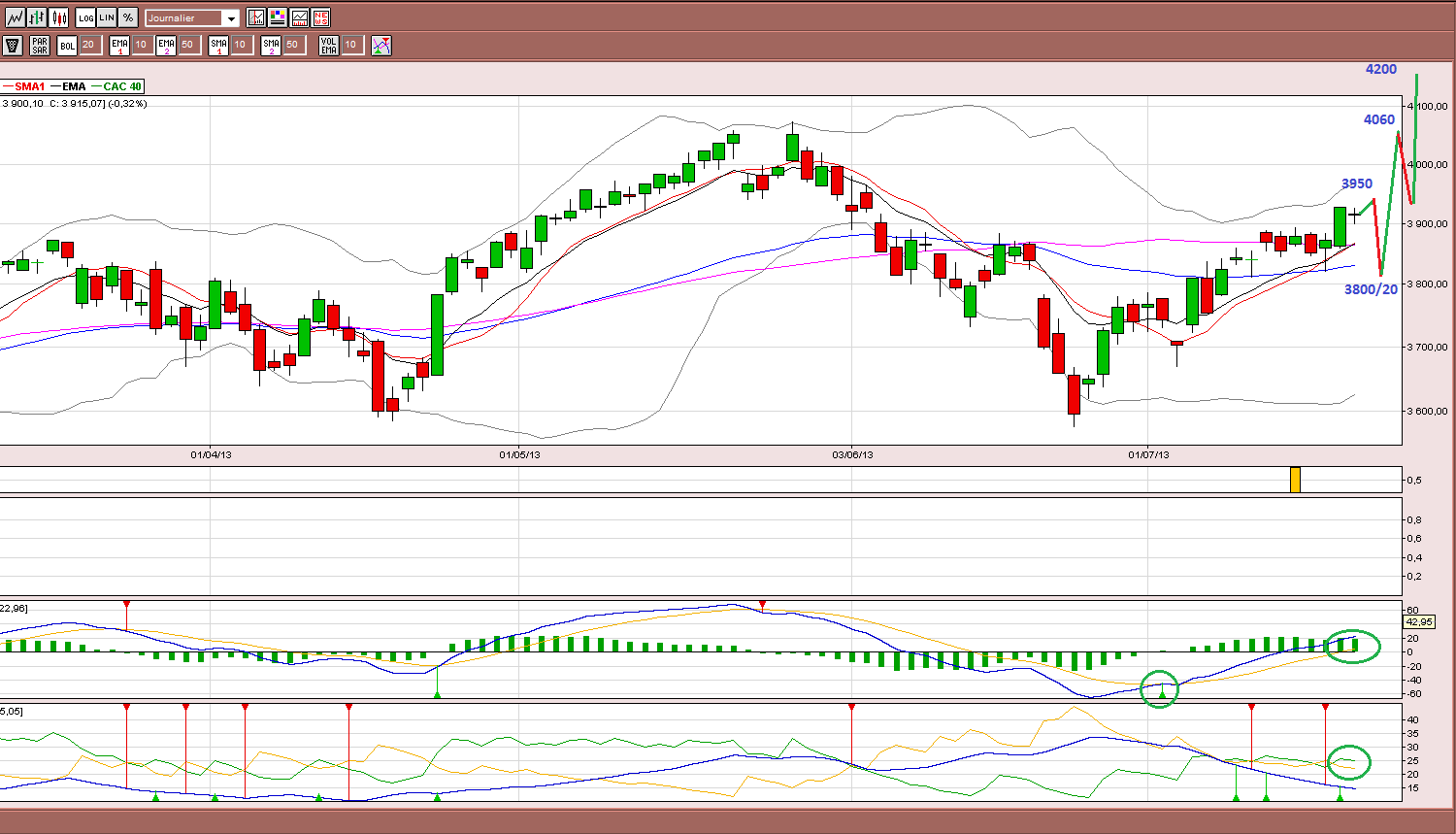Toggle the EMA 1 indicator

coord(120,45)
